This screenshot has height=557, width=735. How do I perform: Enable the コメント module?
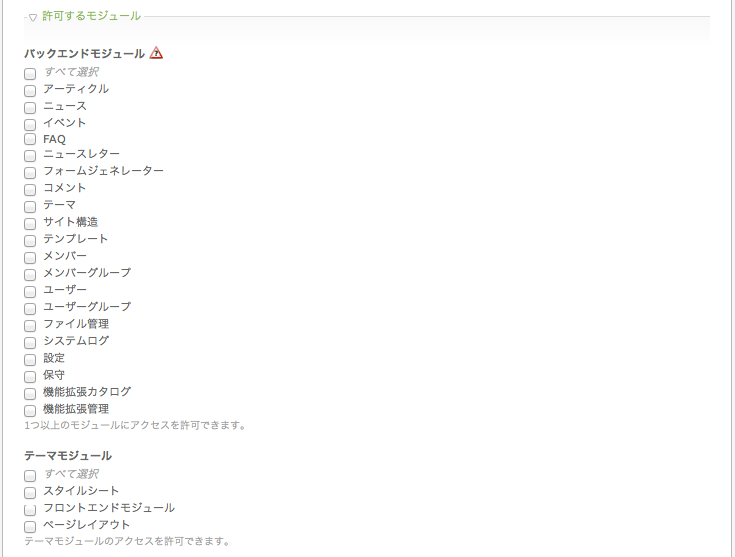[x=30, y=189]
